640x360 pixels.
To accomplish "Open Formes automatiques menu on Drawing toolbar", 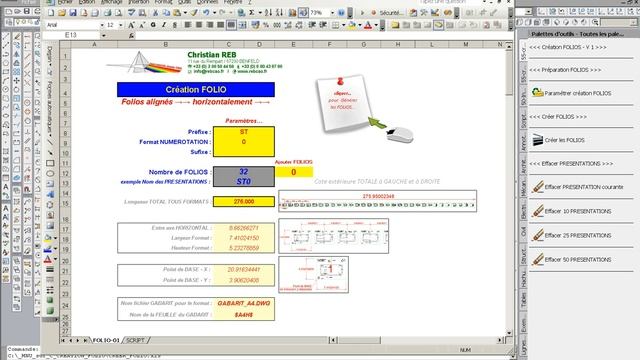I will click(x=50, y=109).
